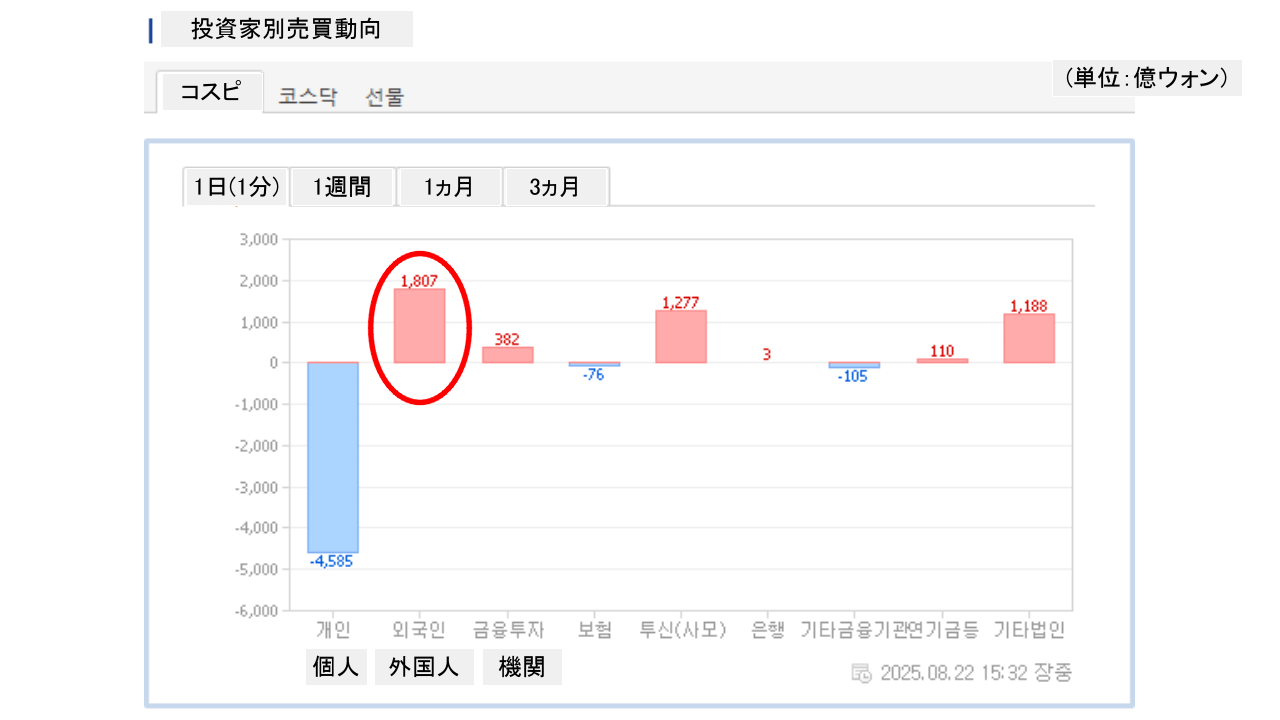Click the 기타법인 bar showing 1,188
The height and width of the screenshot is (720, 1280).
pos(1029,338)
